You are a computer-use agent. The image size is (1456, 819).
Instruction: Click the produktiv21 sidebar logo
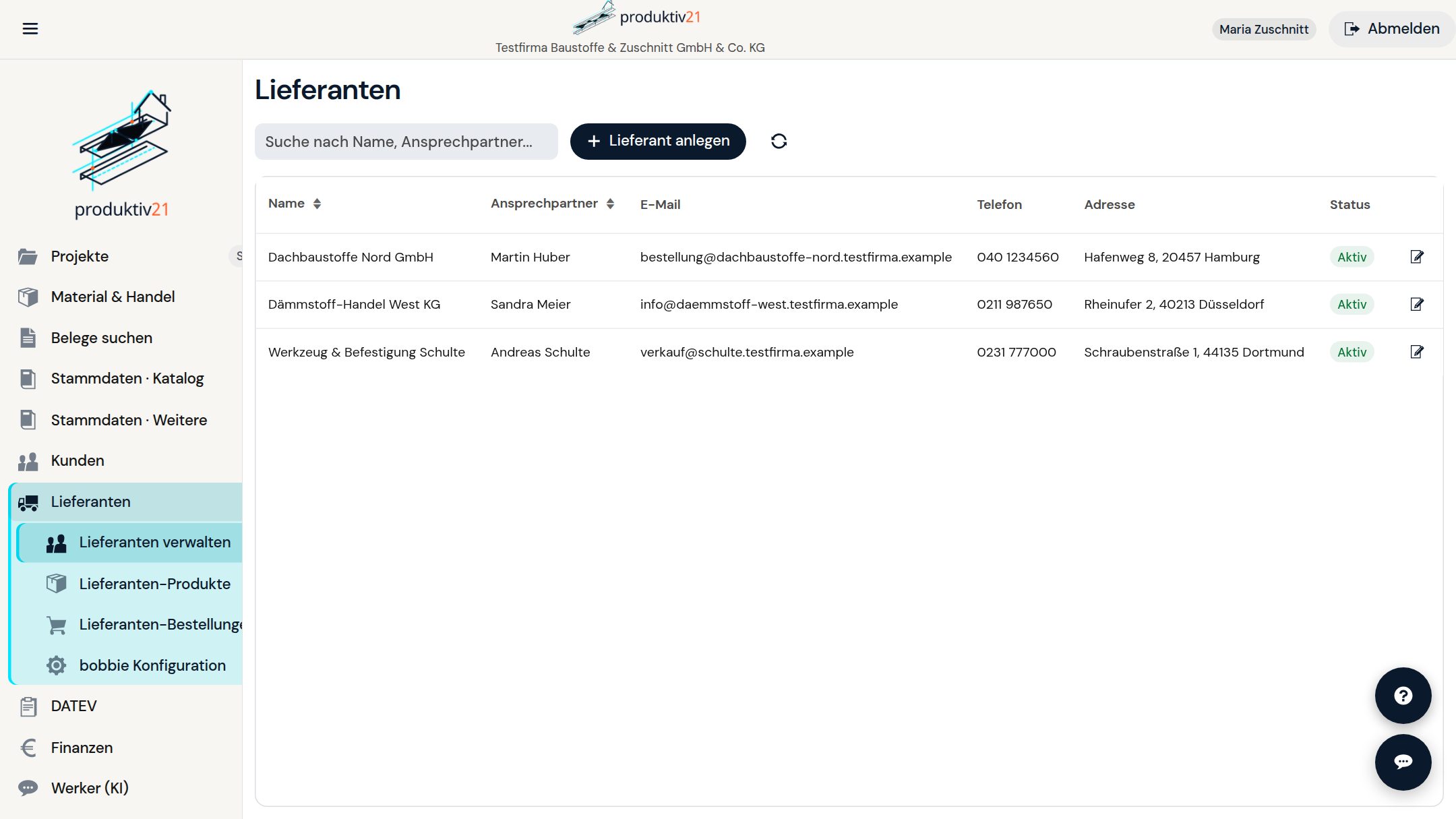(x=121, y=154)
